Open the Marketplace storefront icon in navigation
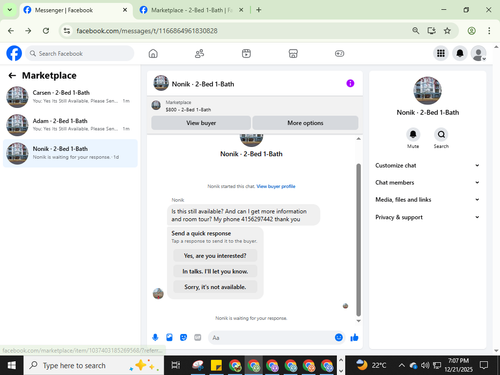Screen dimensions: 500x375 click(x=293, y=53)
